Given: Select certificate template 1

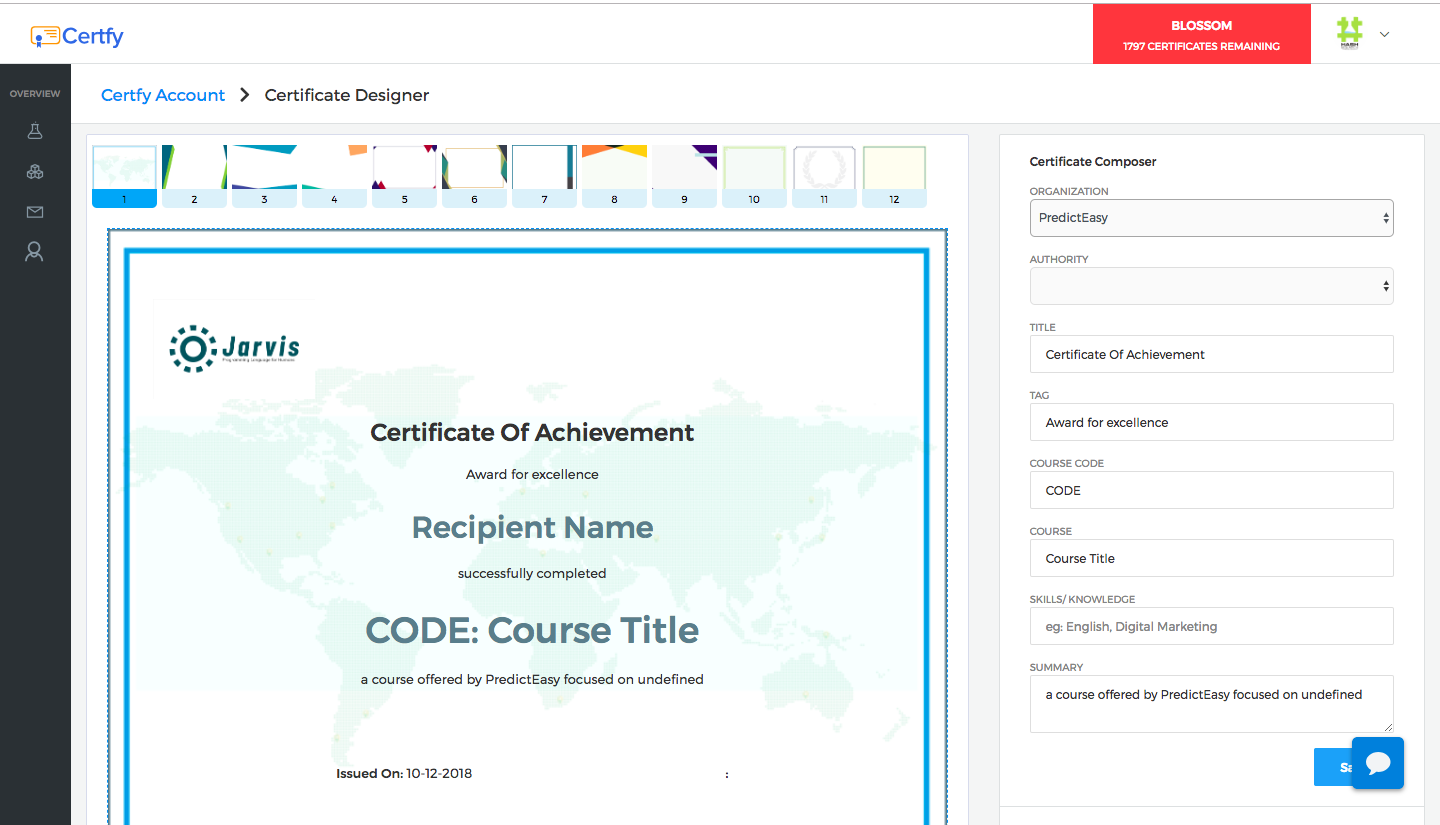Looking at the screenshot, I should point(124,177).
